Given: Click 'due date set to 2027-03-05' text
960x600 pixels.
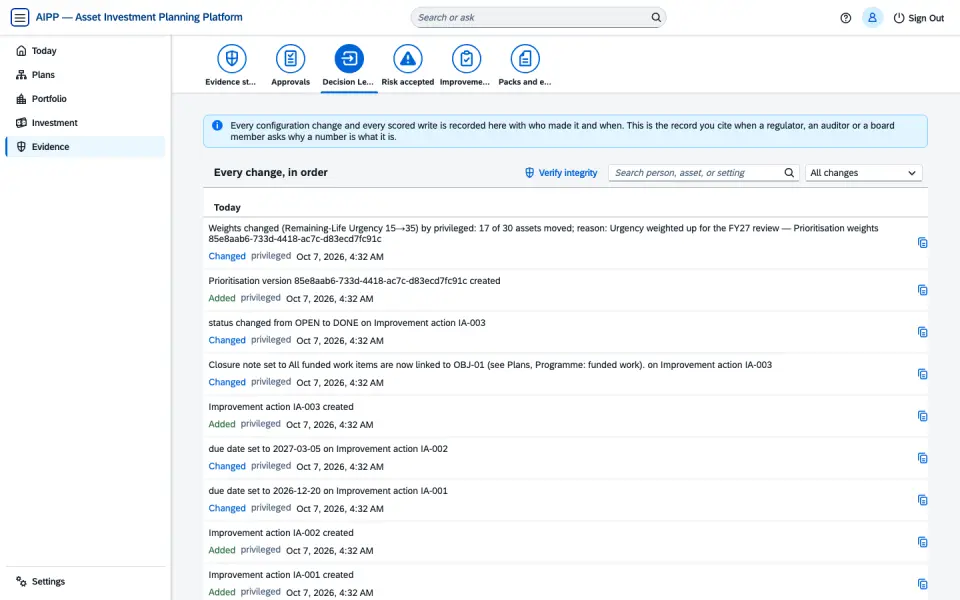Looking at the screenshot, I should point(328,449).
